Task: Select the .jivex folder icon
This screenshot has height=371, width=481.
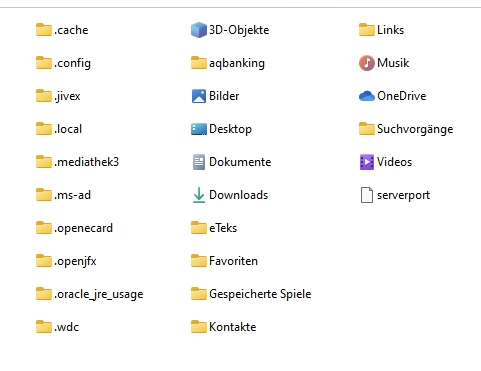Action: click(44, 96)
